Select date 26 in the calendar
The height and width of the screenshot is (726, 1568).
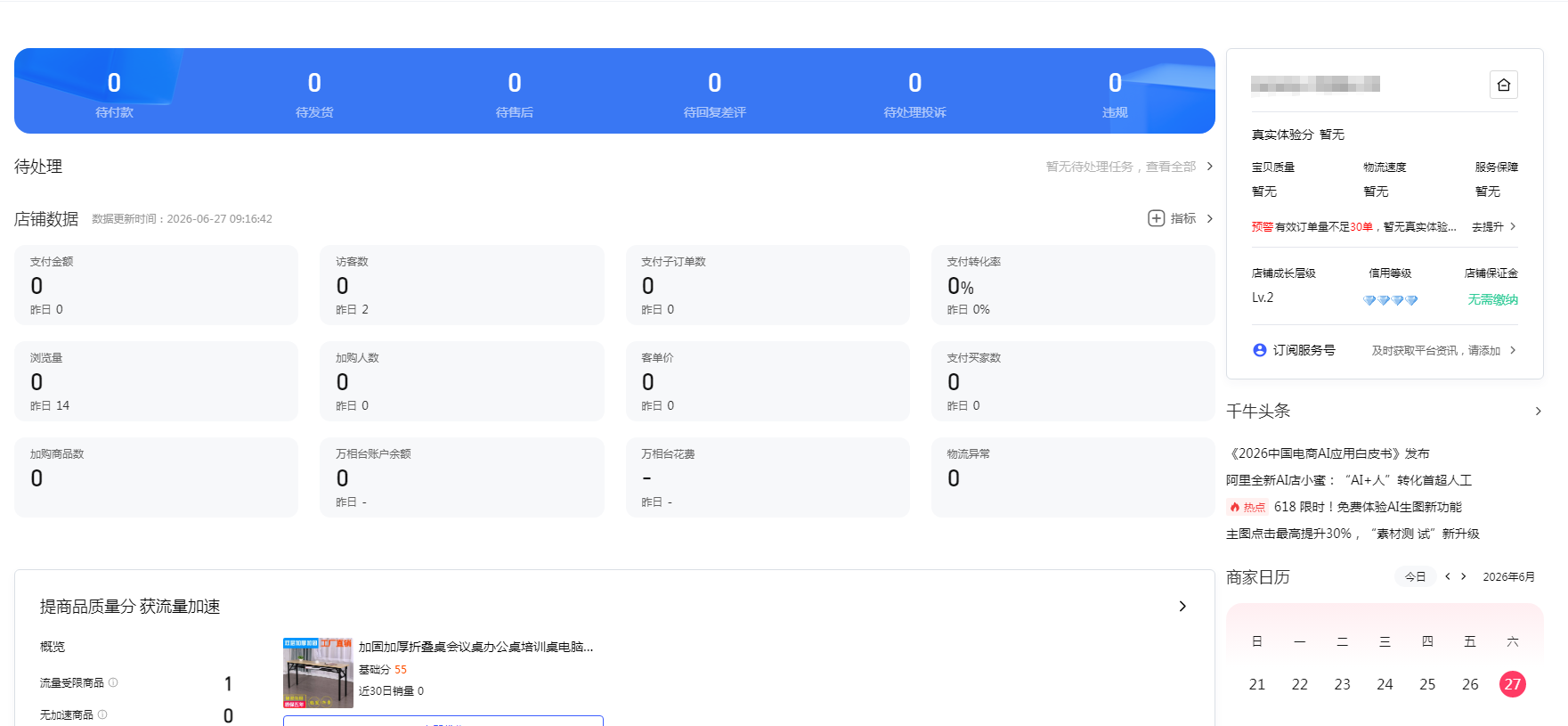[x=1470, y=684]
